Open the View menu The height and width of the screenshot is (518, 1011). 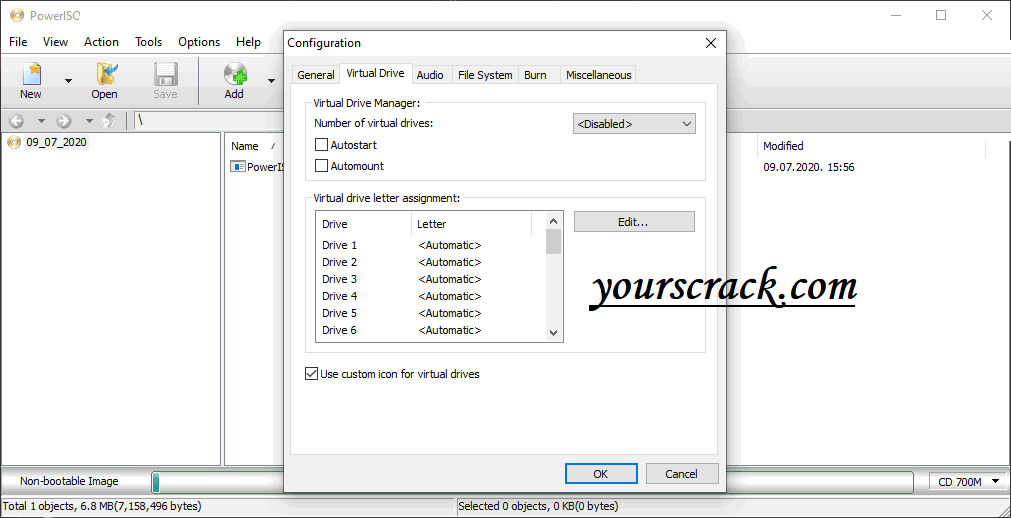click(x=55, y=42)
